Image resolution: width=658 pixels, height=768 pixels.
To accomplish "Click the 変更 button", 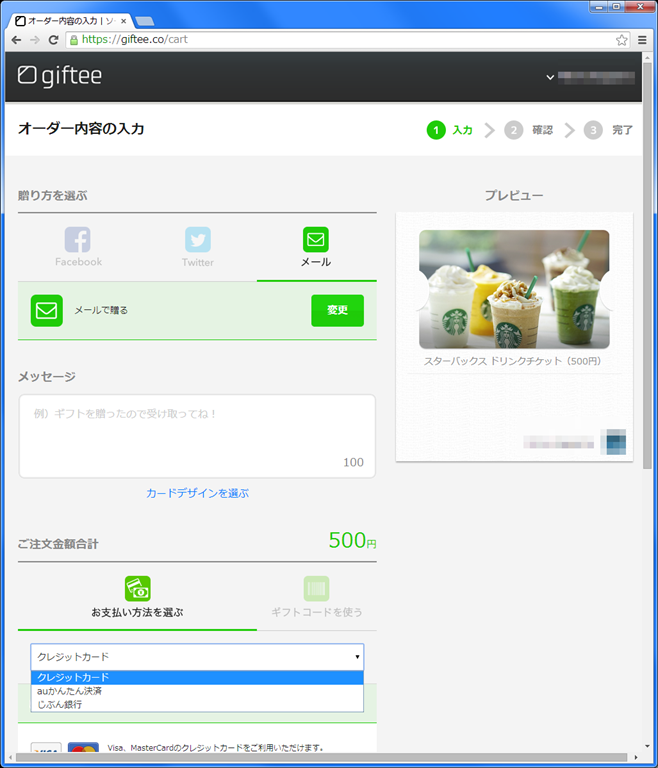I will pyautogui.click(x=338, y=311).
